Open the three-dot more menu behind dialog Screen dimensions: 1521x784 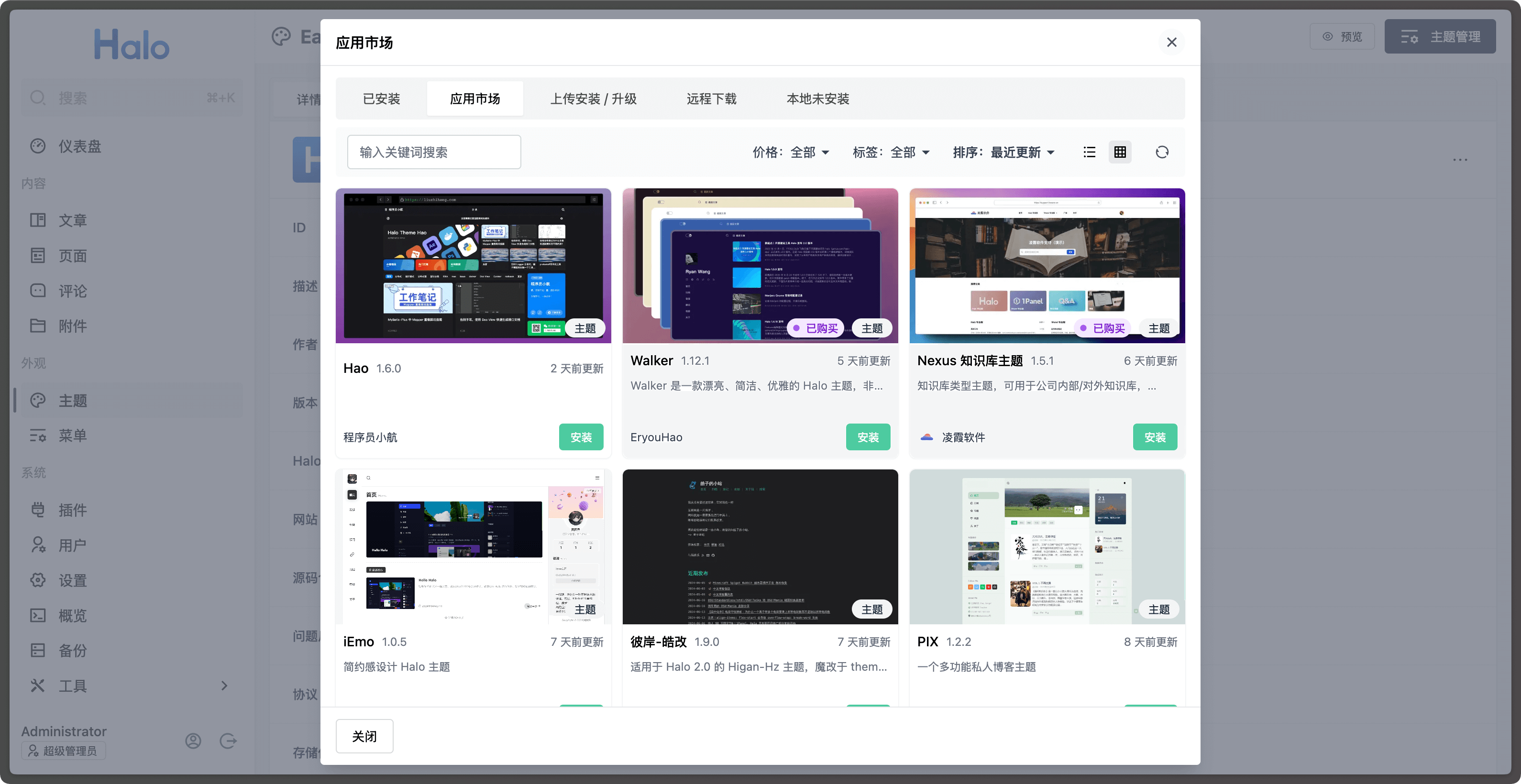pos(1460,160)
